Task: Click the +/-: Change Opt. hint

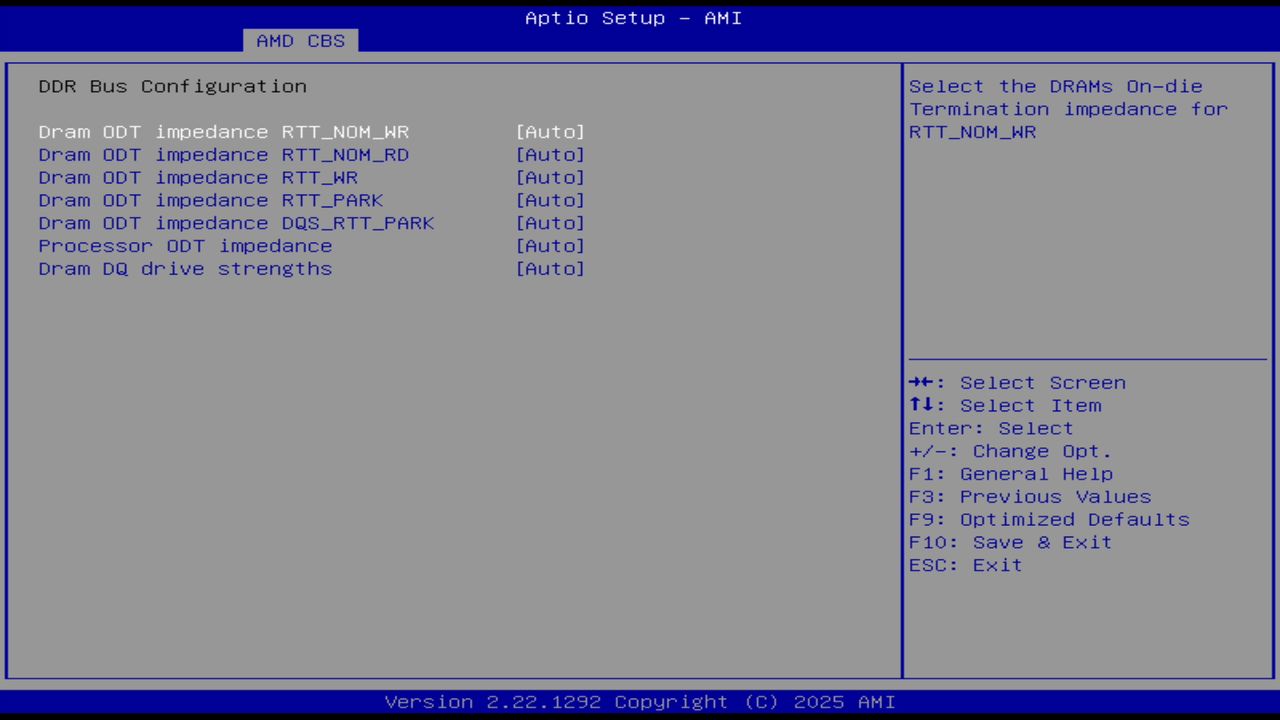Action: [x=1010, y=452]
